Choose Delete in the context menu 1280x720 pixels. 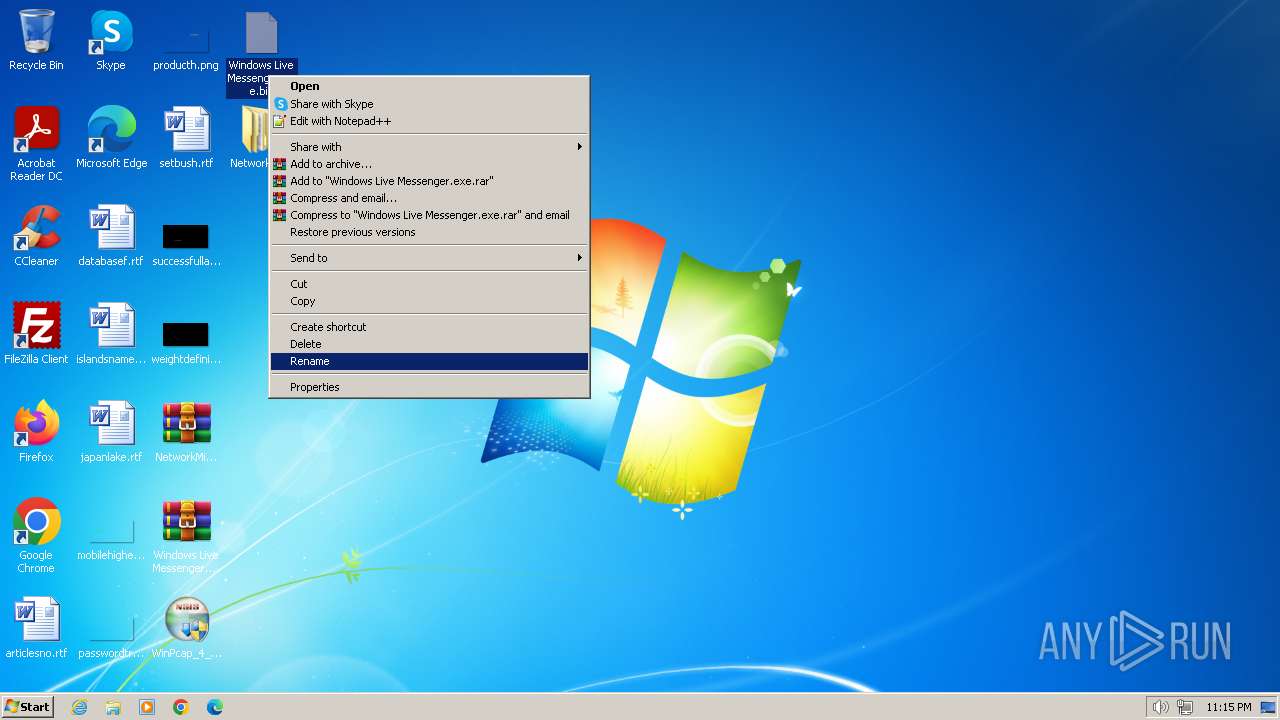click(x=429, y=344)
